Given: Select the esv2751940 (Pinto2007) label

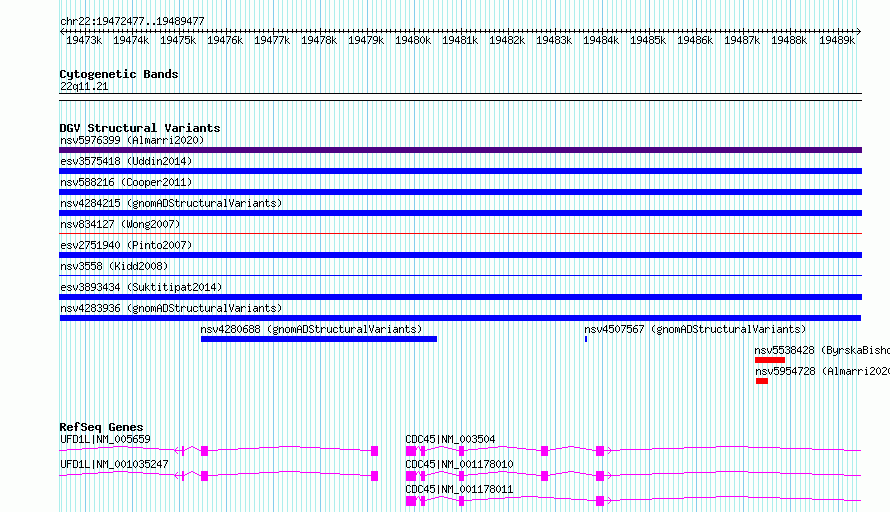Looking at the screenshot, I should [126, 245].
